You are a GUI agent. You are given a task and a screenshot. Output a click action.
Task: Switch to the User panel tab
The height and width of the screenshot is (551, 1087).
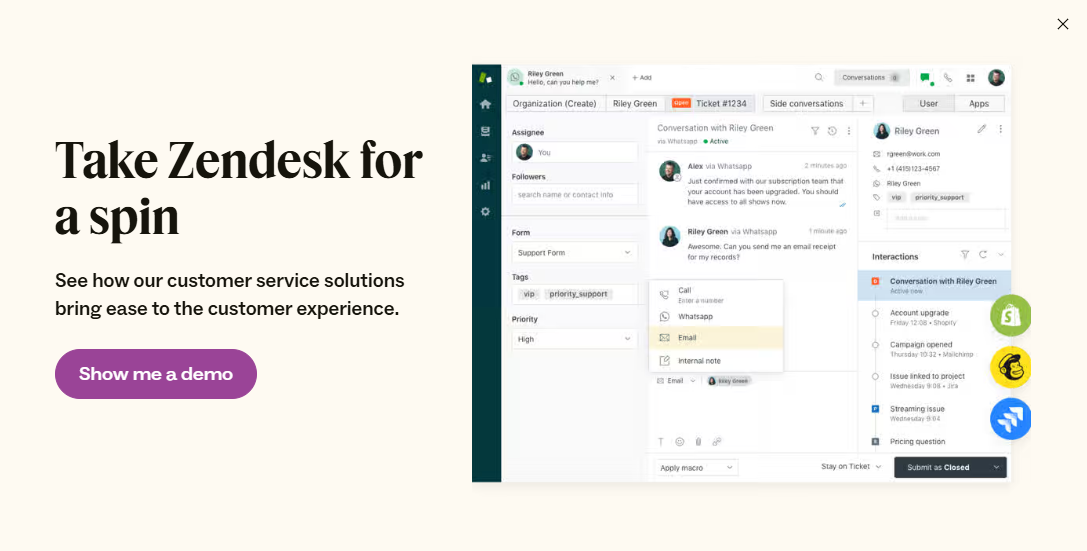[x=928, y=103]
